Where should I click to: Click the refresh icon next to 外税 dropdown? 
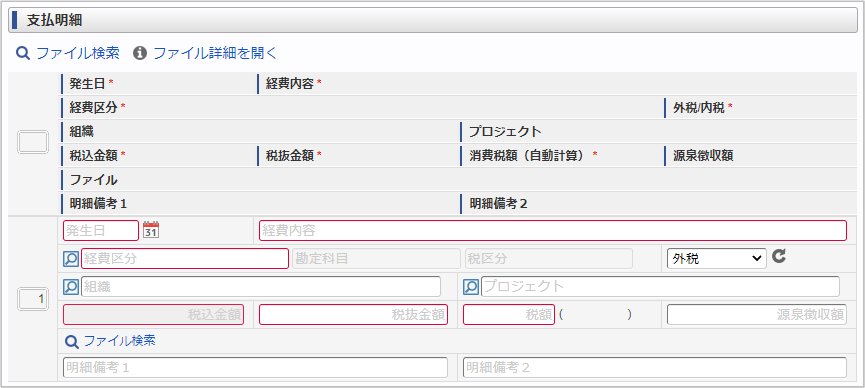click(x=778, y=257)
